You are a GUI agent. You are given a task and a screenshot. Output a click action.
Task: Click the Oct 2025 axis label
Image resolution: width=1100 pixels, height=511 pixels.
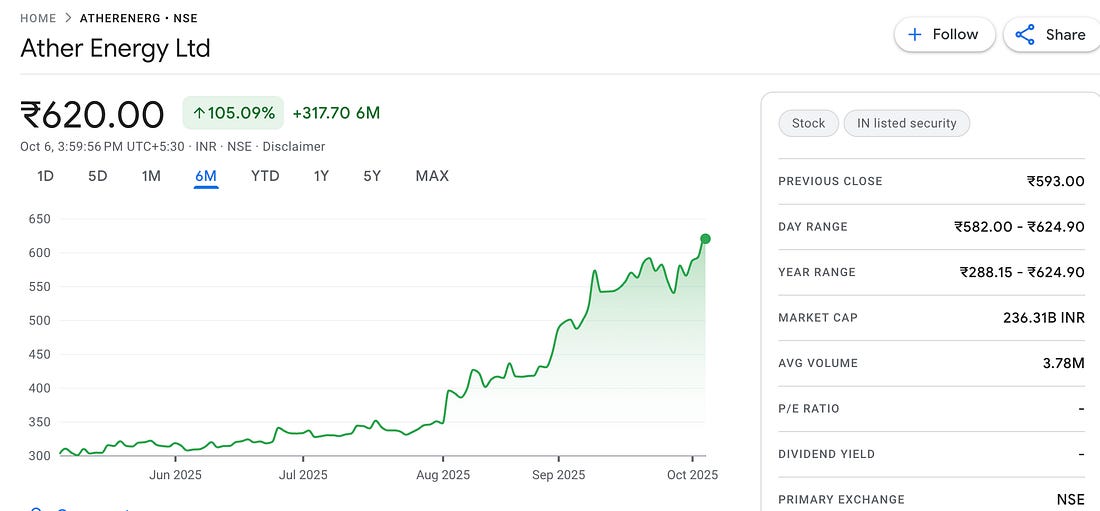692,475
